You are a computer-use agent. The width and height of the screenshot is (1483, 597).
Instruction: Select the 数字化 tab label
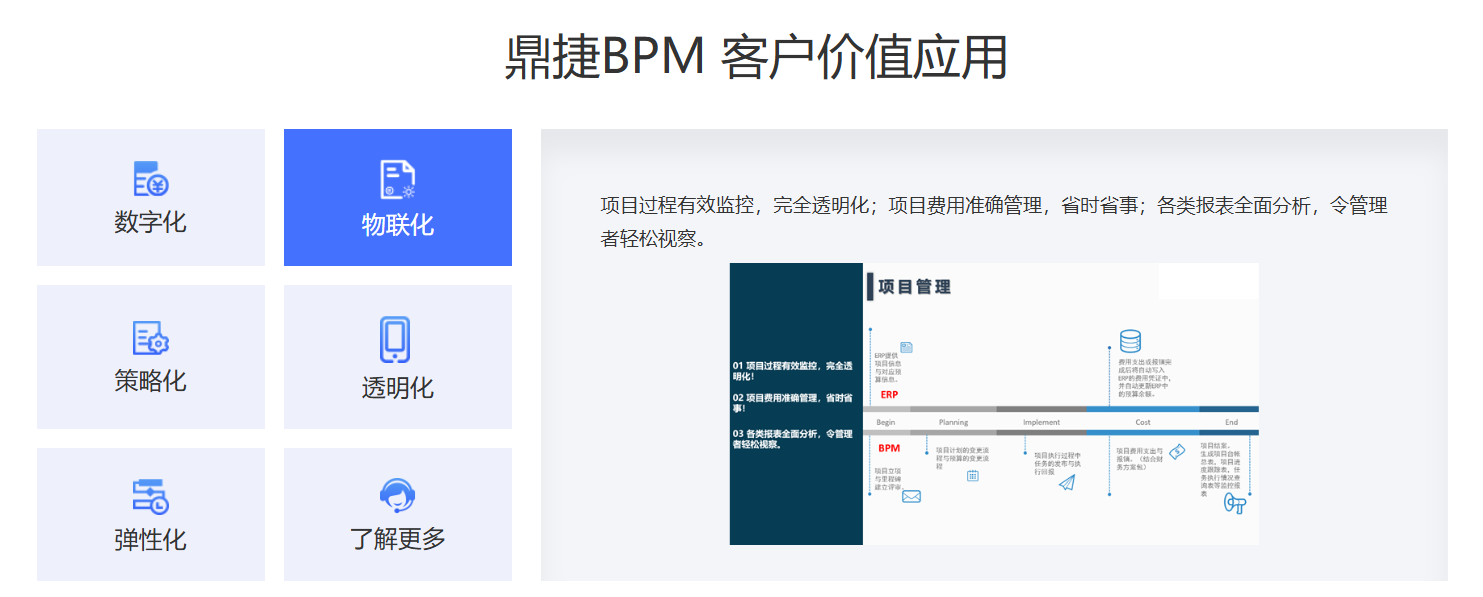151,222
